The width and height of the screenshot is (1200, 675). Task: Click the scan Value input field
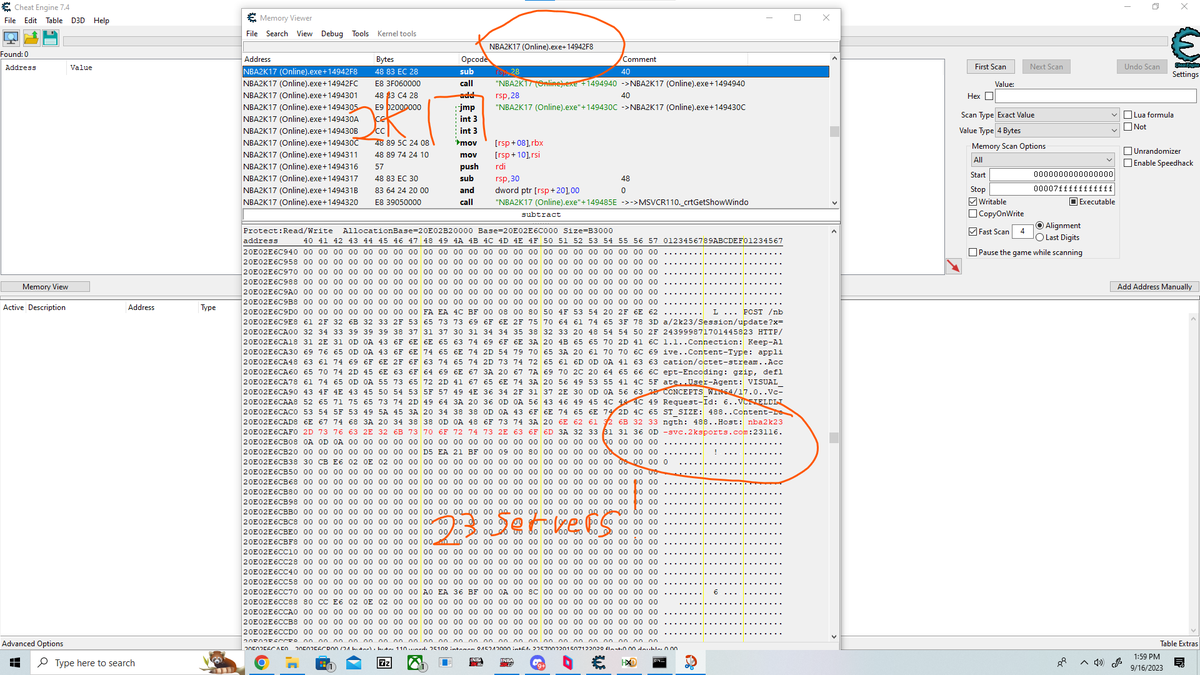tap(1095, 96)
